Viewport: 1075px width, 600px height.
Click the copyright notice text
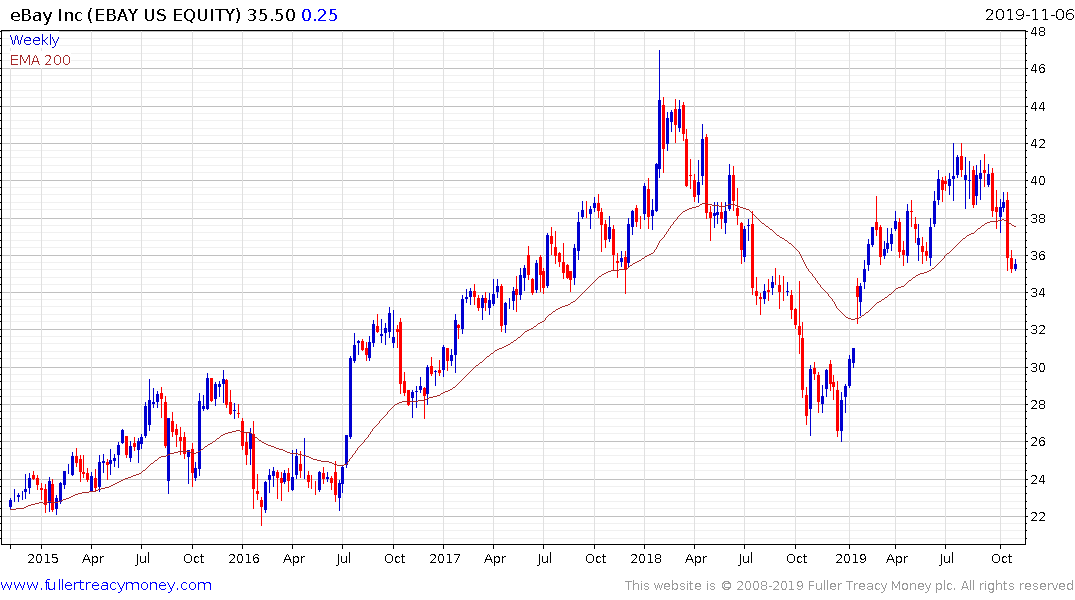849,586
